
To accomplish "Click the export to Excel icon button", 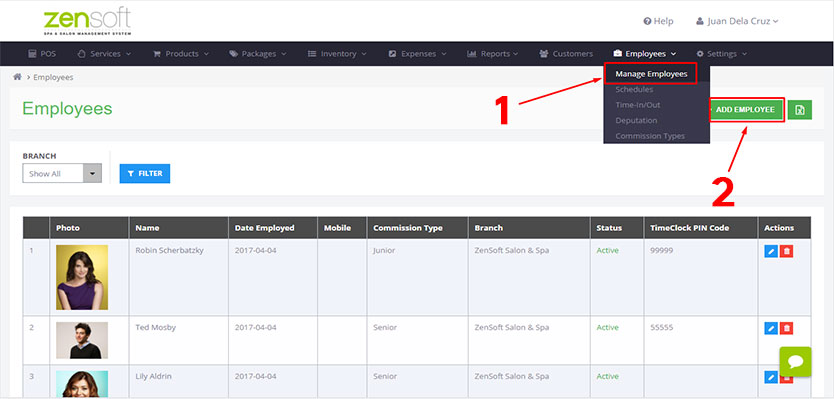I will 799,110.
